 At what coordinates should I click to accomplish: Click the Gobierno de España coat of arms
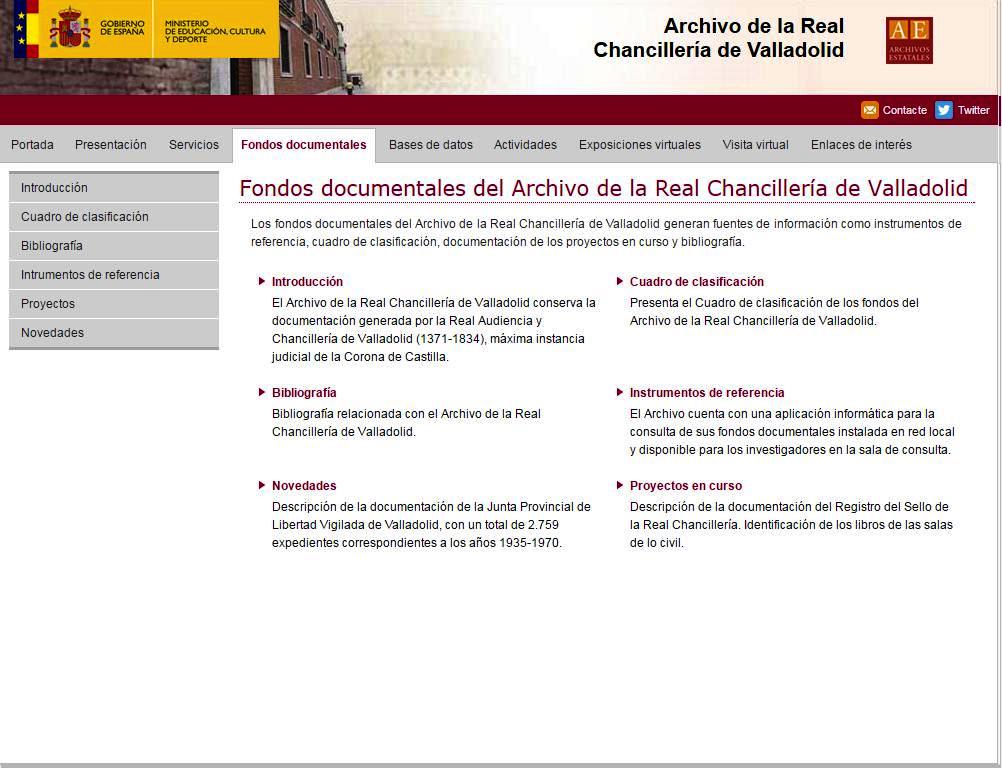pos(70,28)
